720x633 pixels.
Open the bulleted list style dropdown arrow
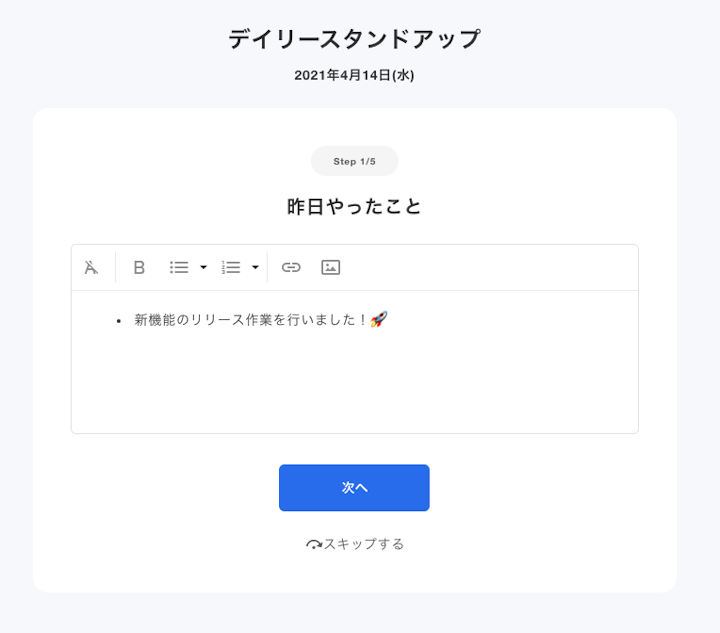(x=203, y=267)
